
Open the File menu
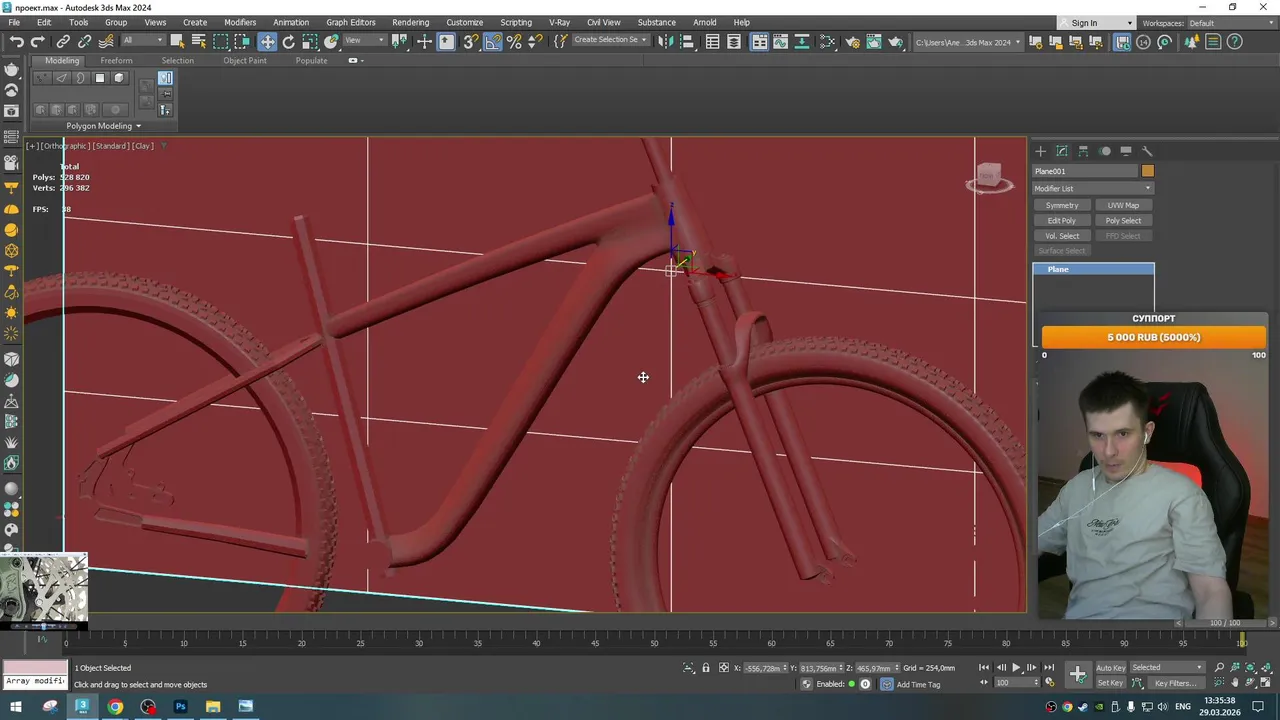pos(14,22)
